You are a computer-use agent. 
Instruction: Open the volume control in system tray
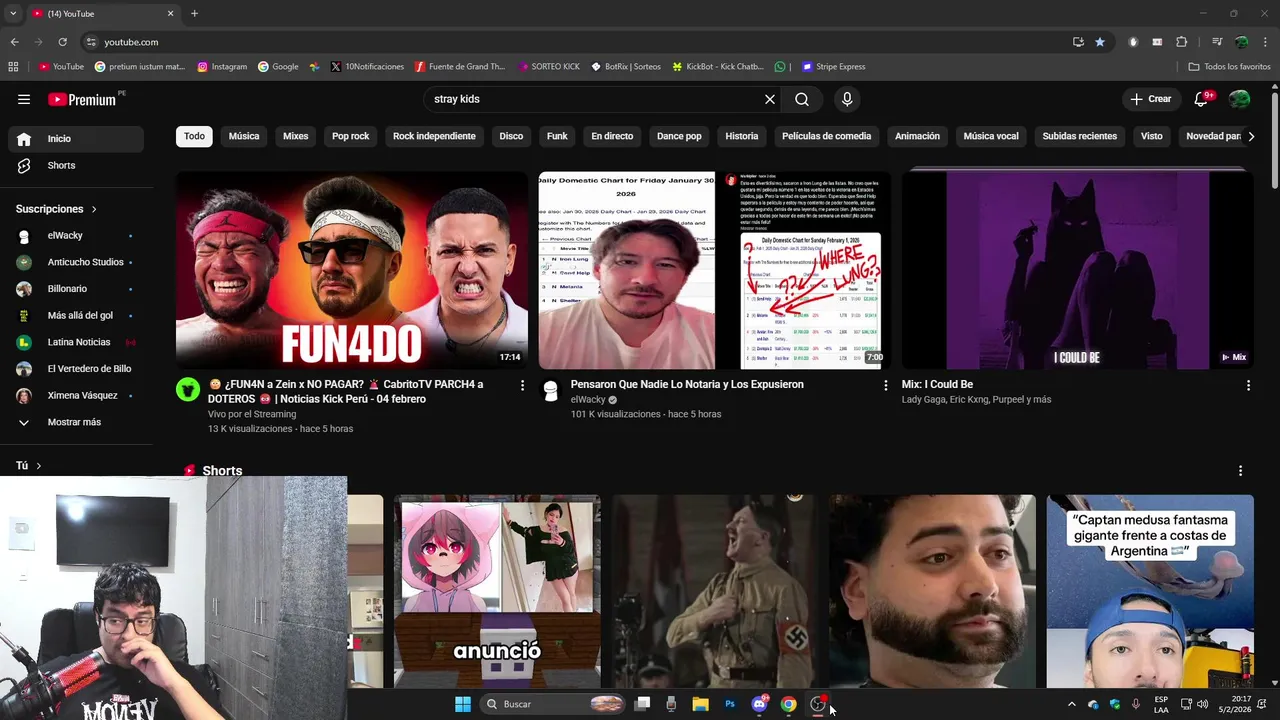click(x=1202, y=704)
